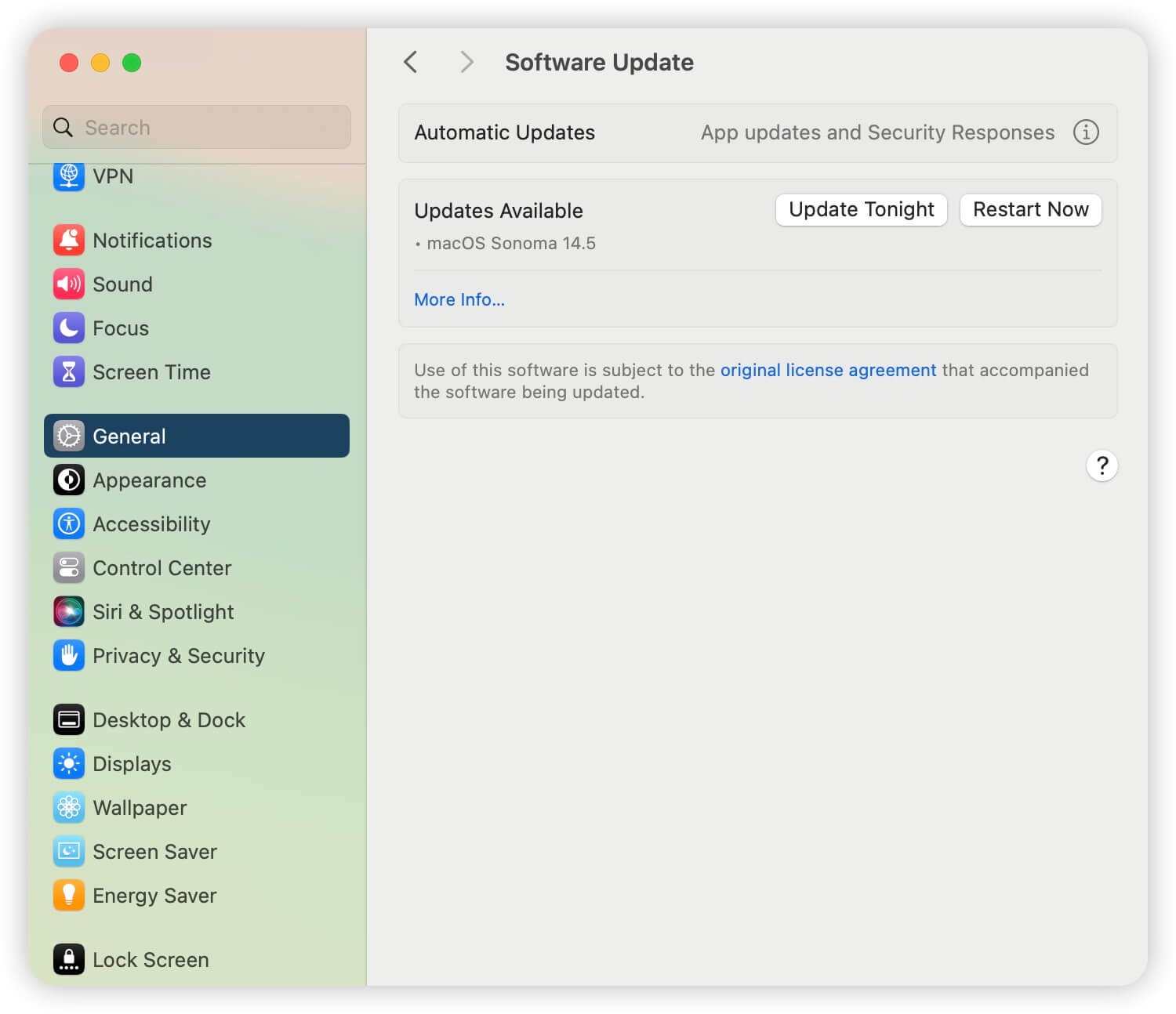
Task: Open the More Info... link
Action: coord(459,300)
